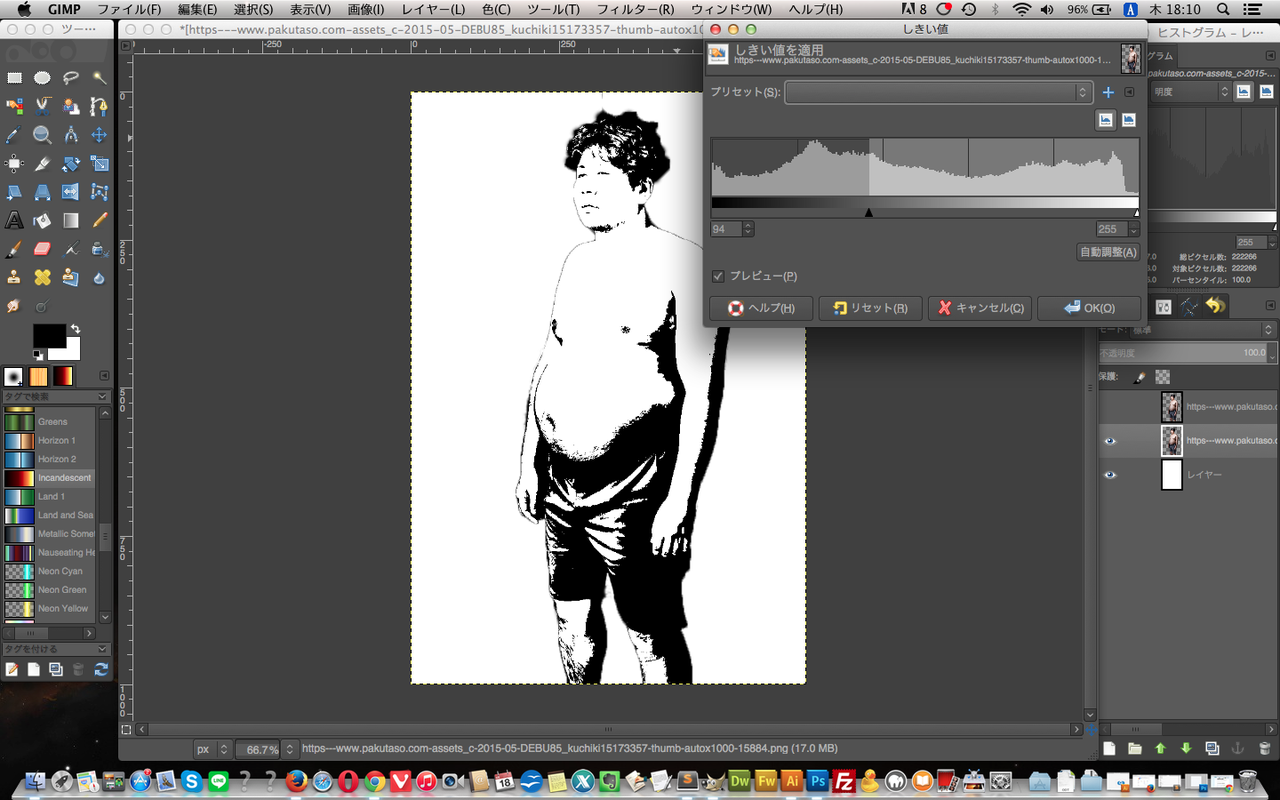
Task: Add preset with the plus icon
Action: click(x=1108, y=92)
